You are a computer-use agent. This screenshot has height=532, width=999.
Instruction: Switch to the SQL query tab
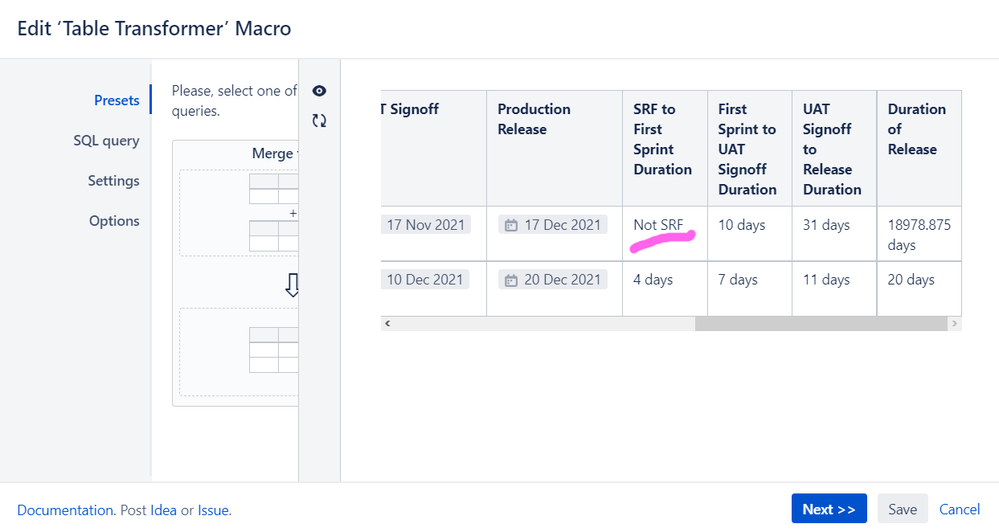(x=106, y=141)
